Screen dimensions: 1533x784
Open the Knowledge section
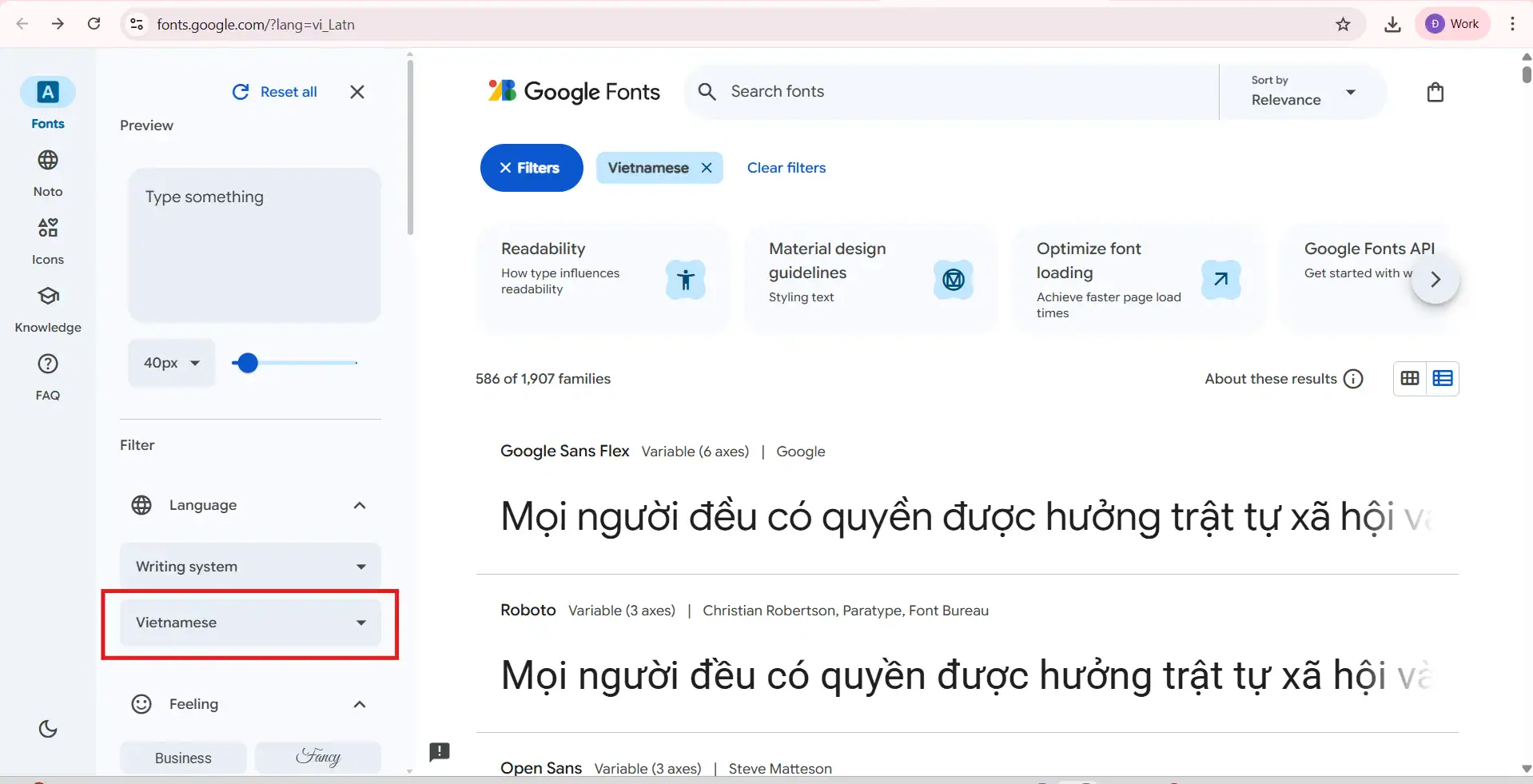(48, 309)
